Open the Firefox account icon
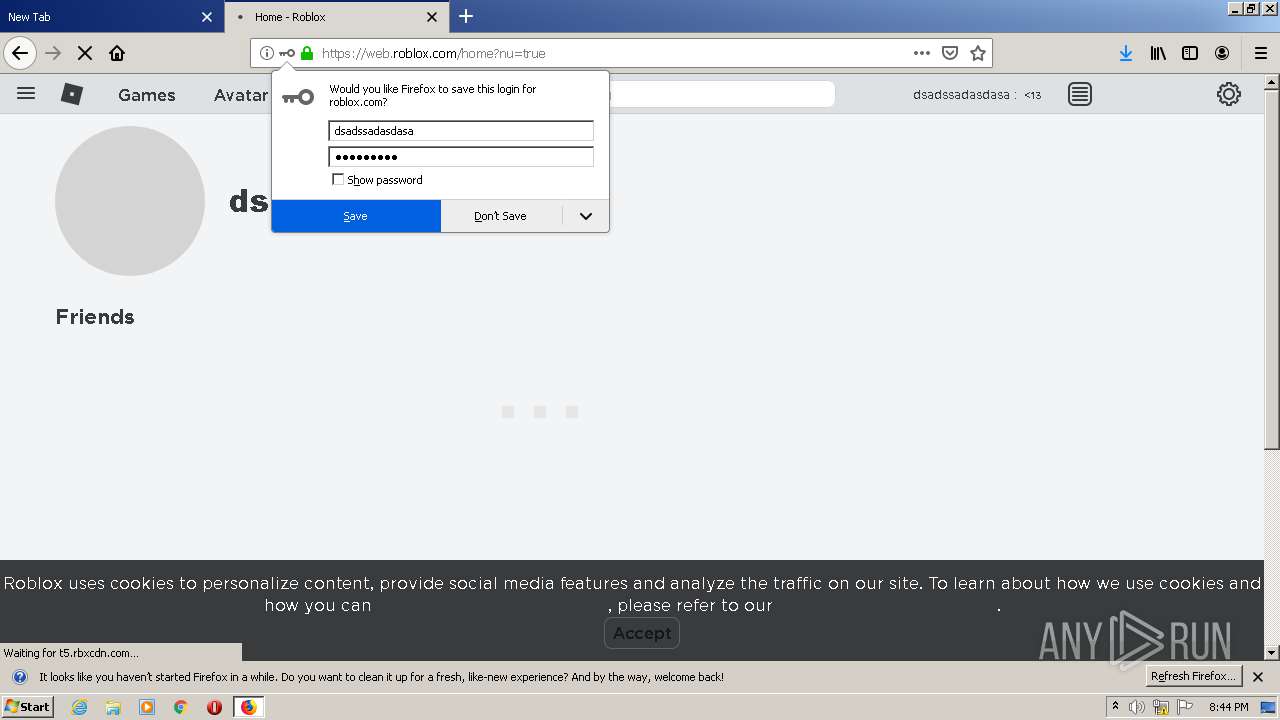The image size is (1280, 720). coord(1222,53)
